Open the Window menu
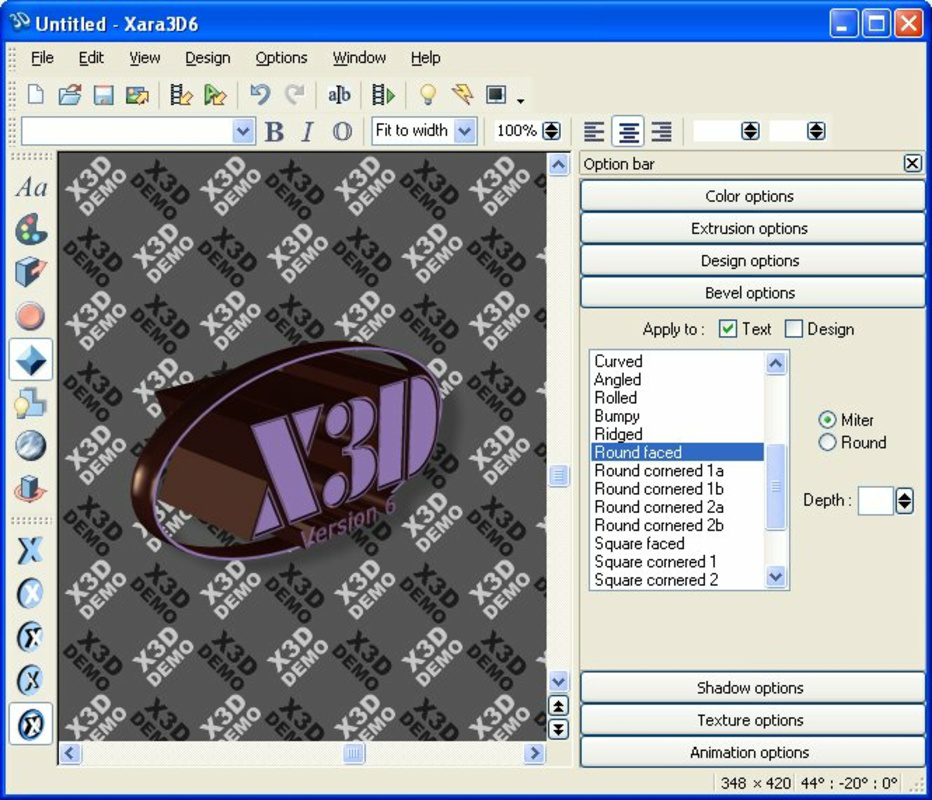Viewport: 932px width, 800px height. [359, 58]
